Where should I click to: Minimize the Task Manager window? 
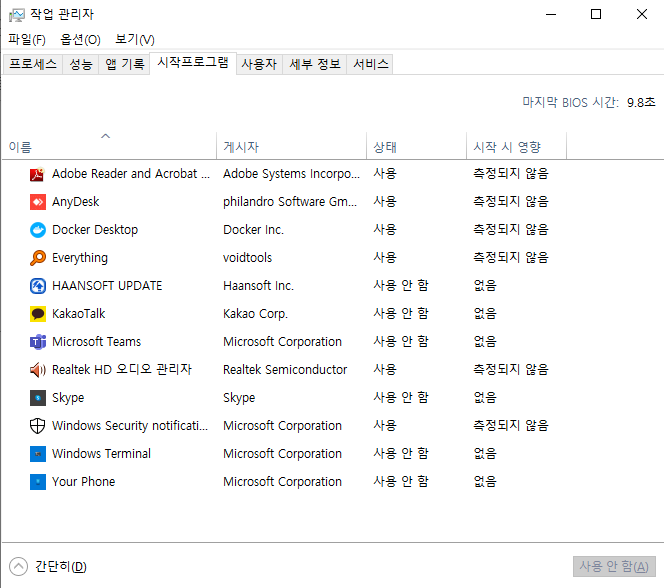pos(551,14)
